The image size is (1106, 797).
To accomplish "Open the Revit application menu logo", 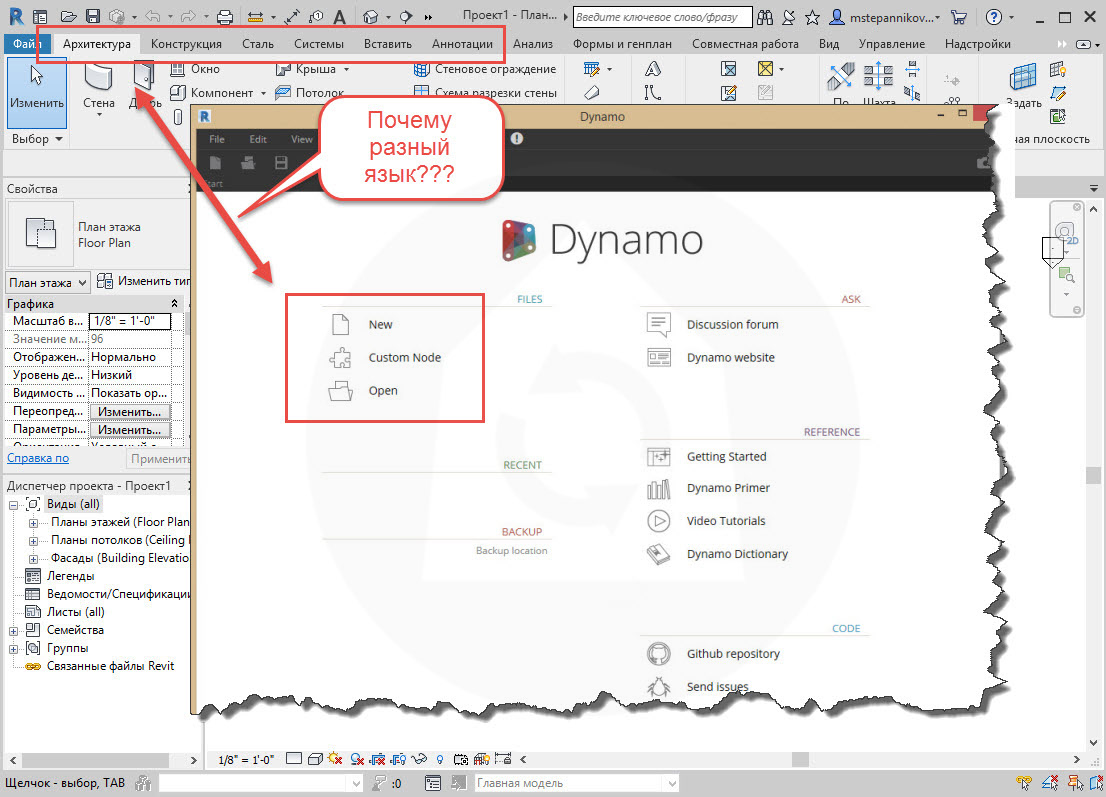I will pyautogui.click(x=16, y=16).
